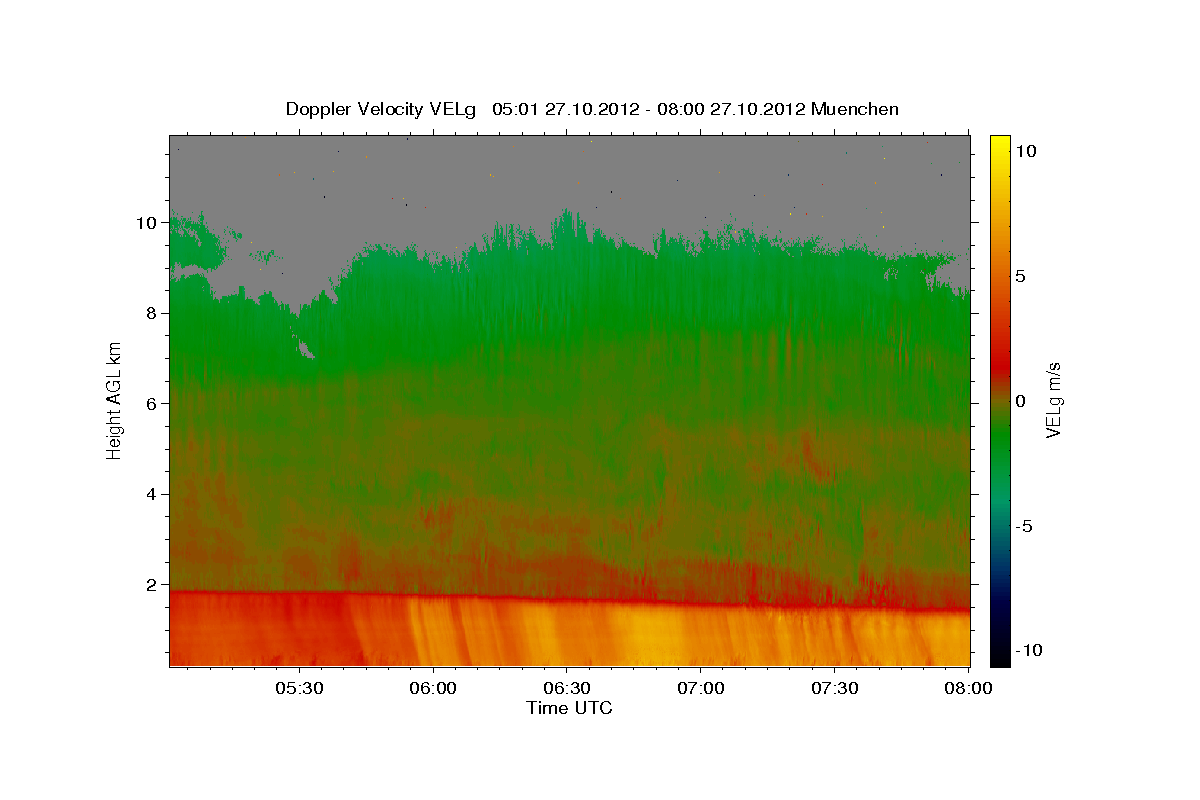Viewport: 1200px width, 800px height.
Task: Click the 'Height AGL km' axis label
Action: [x=115, y=400]
